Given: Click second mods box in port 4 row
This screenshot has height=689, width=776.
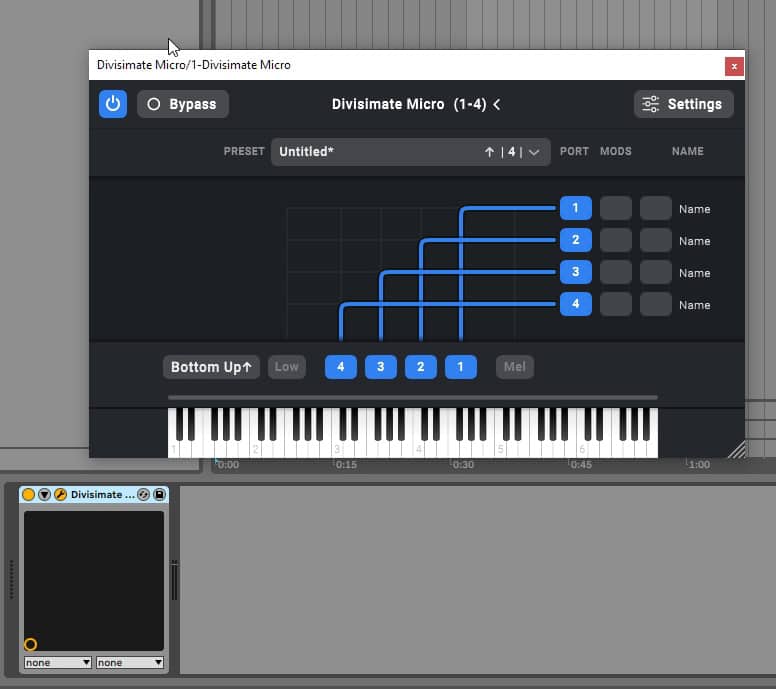Looking at the screenshot, I should pos(656,304).
